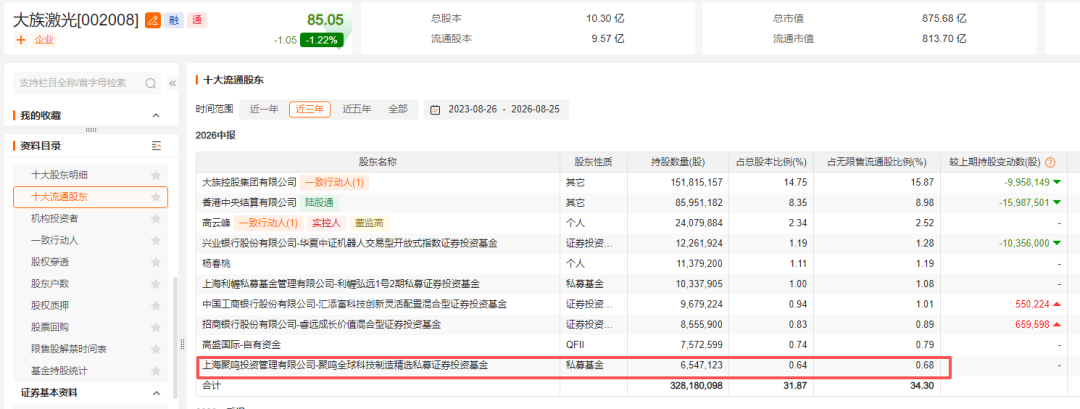The image size is (1080, 409).
Task: Click the 通 connect badge
Action: coord(197,21)
